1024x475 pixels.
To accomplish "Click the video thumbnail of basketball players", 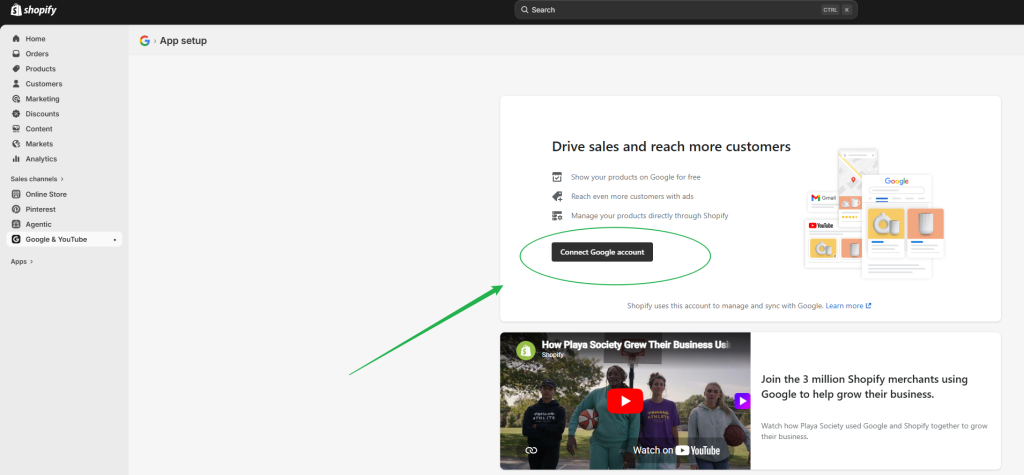I will pyautogui.click(x=625, y=401).
